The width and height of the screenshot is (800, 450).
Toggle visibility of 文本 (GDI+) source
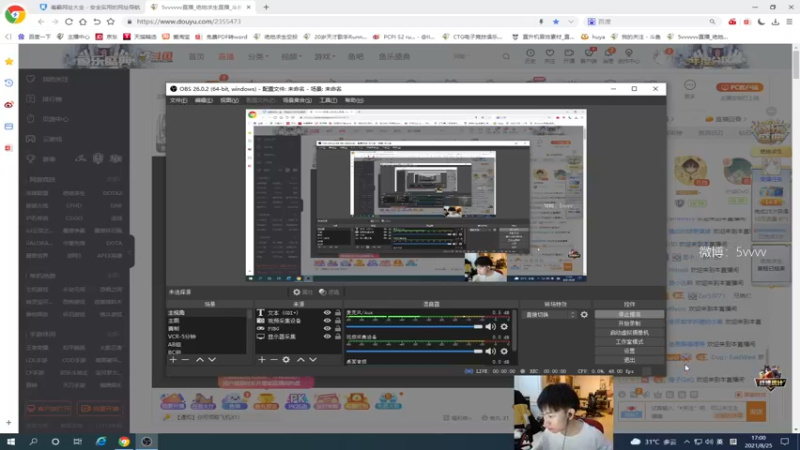tap(327, 313)
